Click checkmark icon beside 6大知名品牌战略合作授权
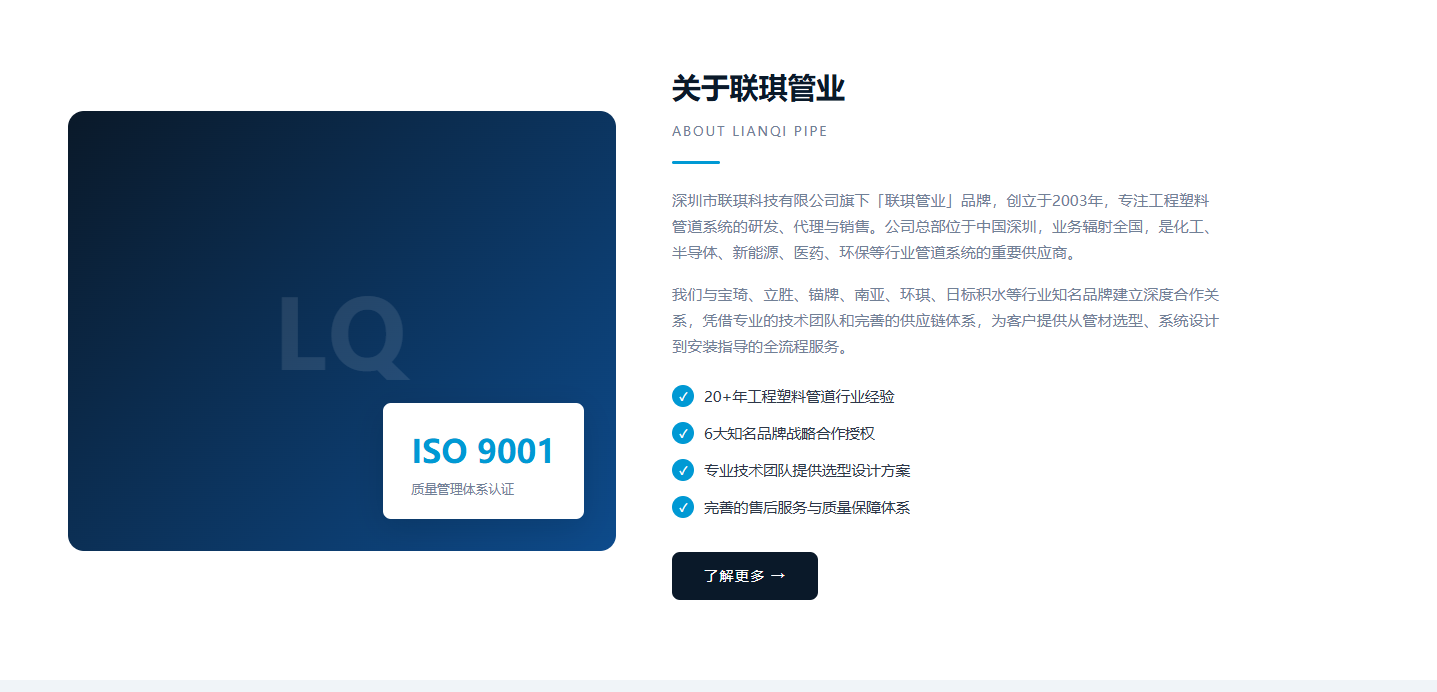Viewport: 1437px width, 692px height. point(683,433)
